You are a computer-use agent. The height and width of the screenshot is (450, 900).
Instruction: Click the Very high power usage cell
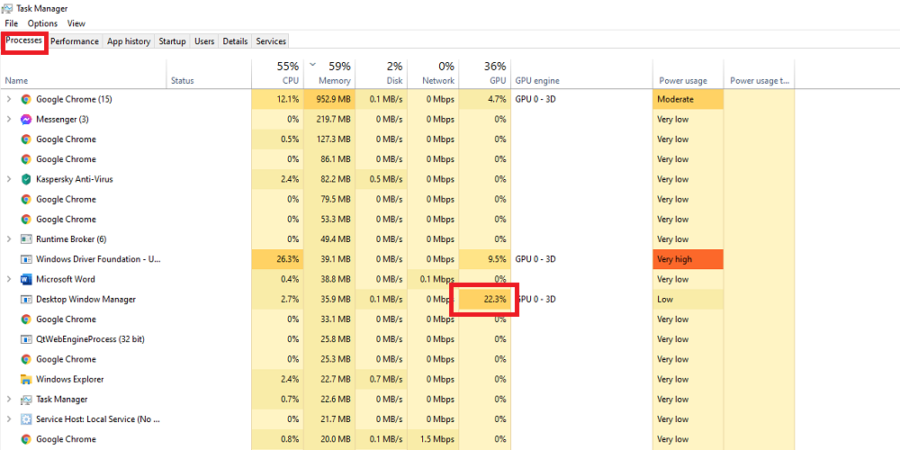click(688, 259)
